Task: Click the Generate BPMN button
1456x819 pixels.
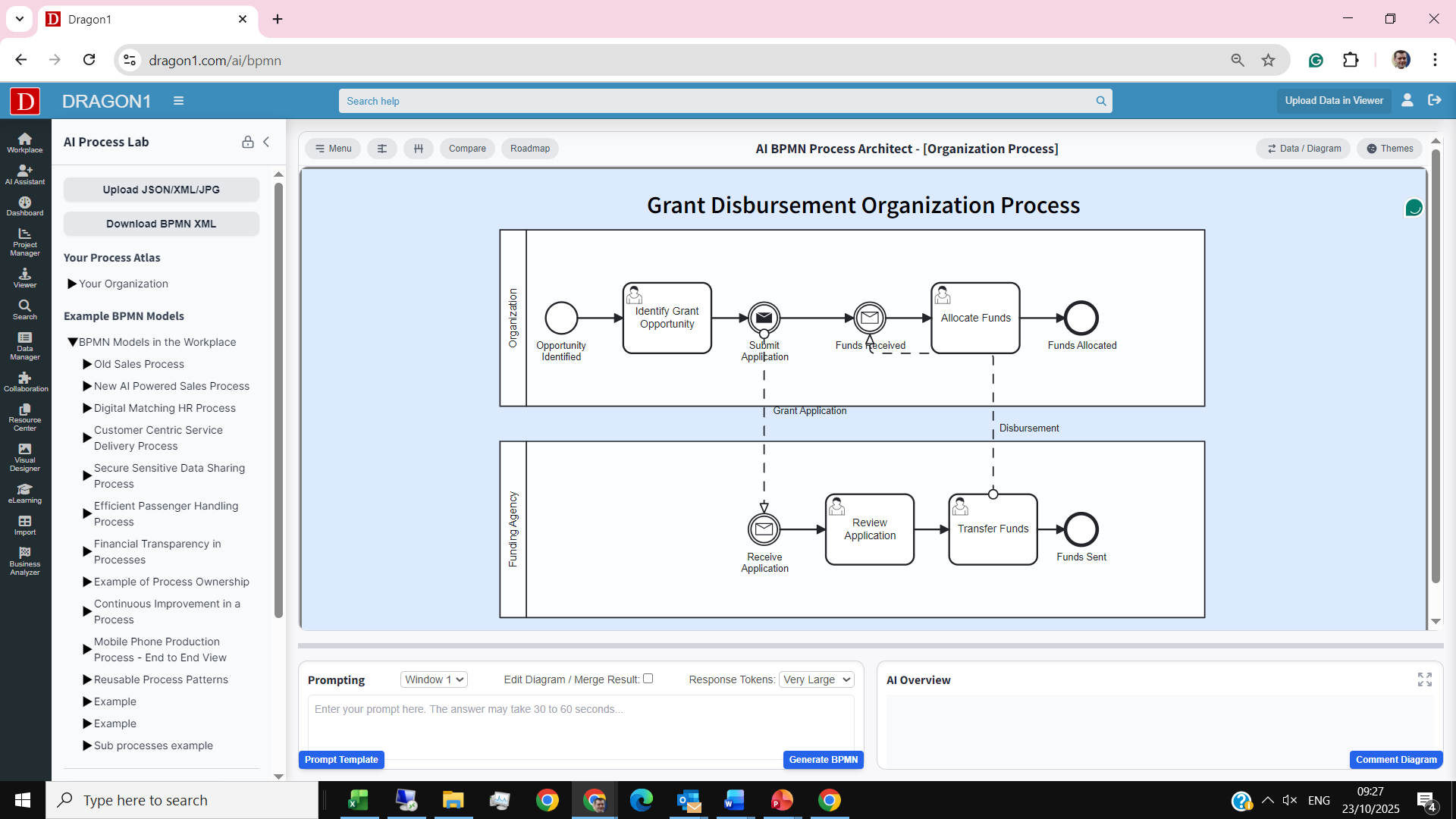Action: 823,760
